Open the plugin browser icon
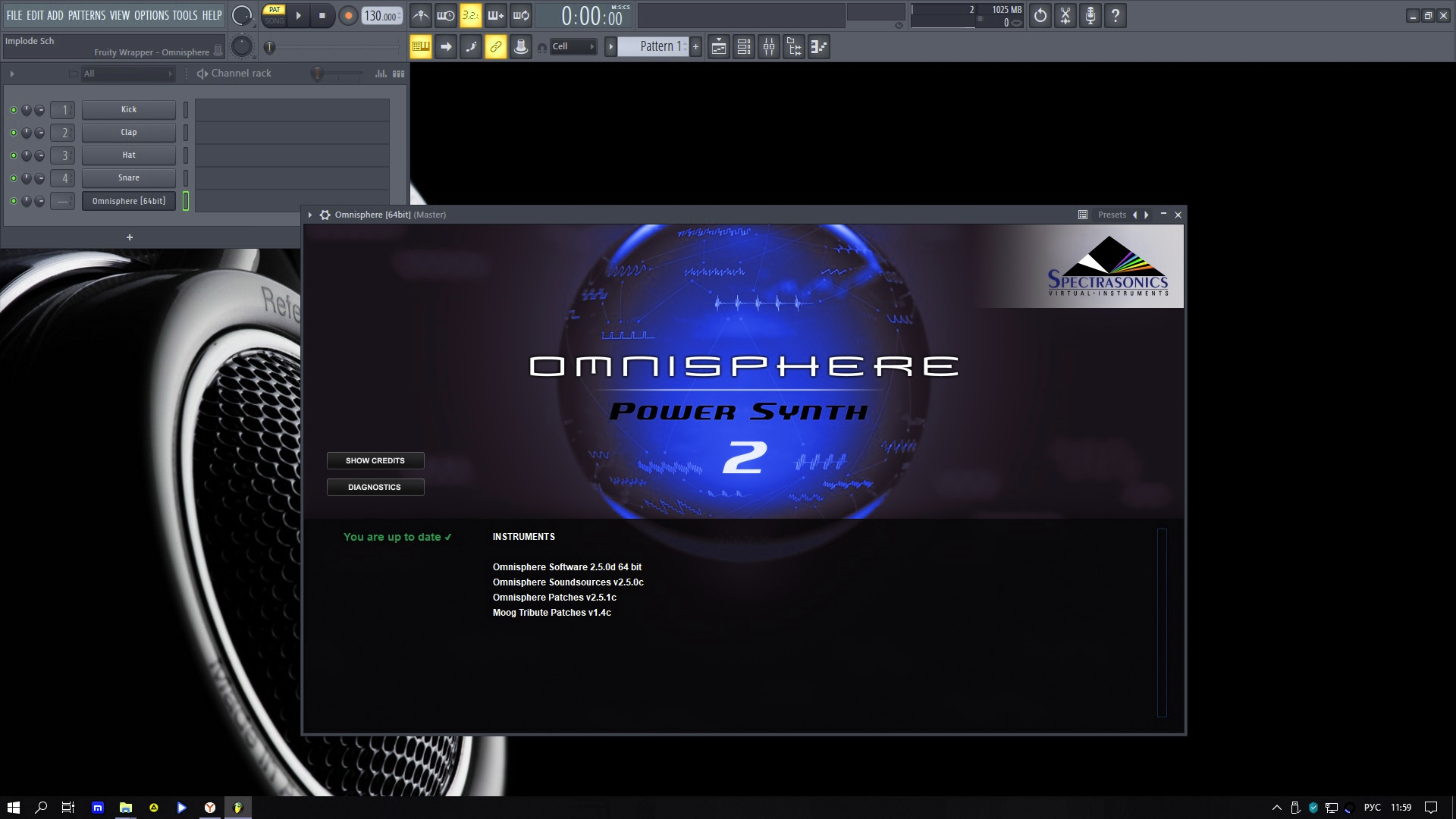Viewport: 1456px width, 819px height. pyautogui.click(x=794, y=47)
